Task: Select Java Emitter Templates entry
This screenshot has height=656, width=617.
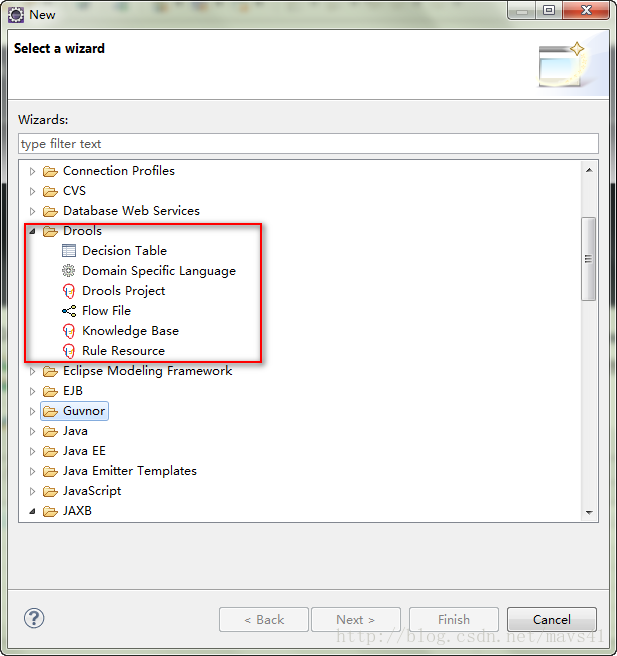Action: [129, 471]
